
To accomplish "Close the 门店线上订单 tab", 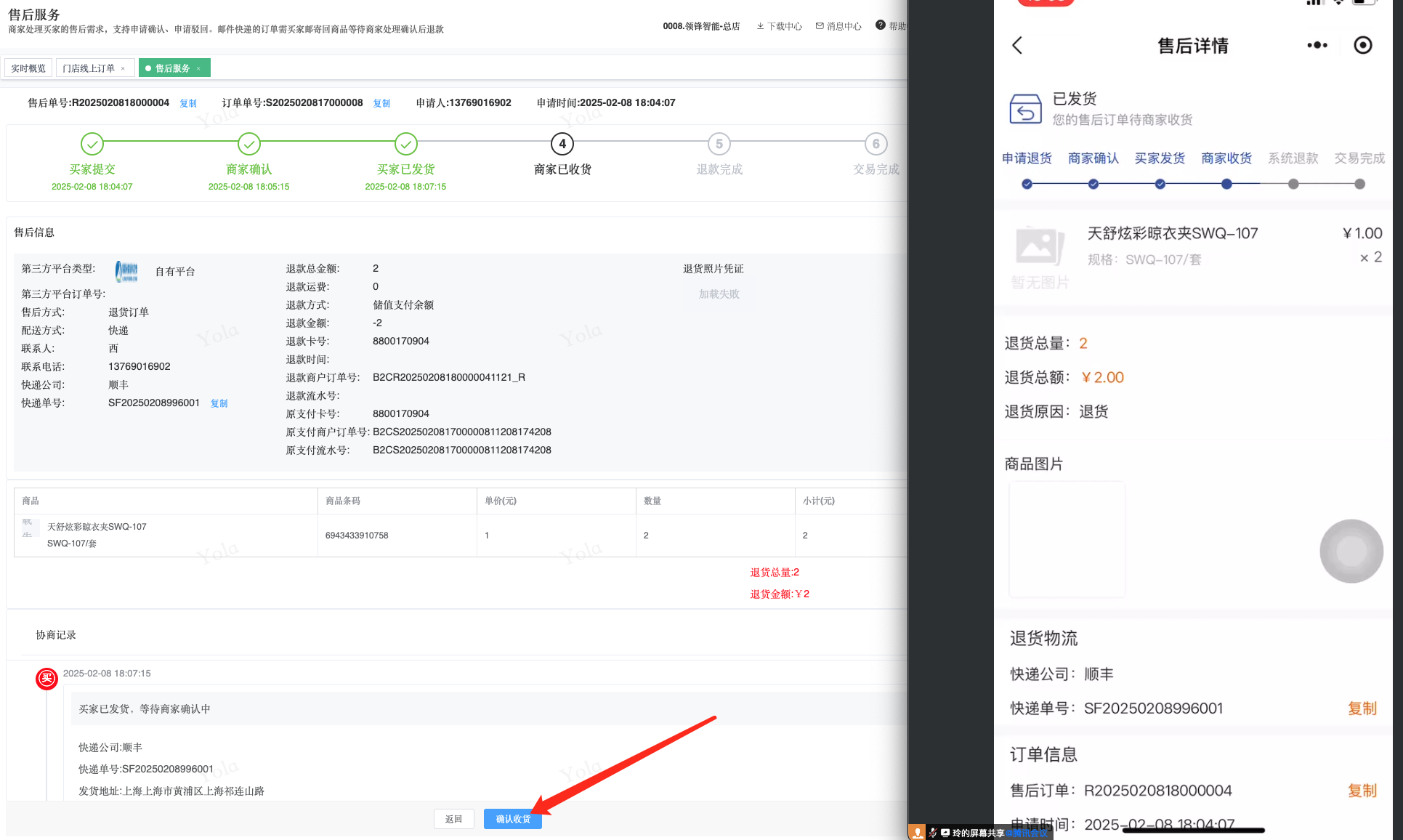I will (x=123, y=69).
